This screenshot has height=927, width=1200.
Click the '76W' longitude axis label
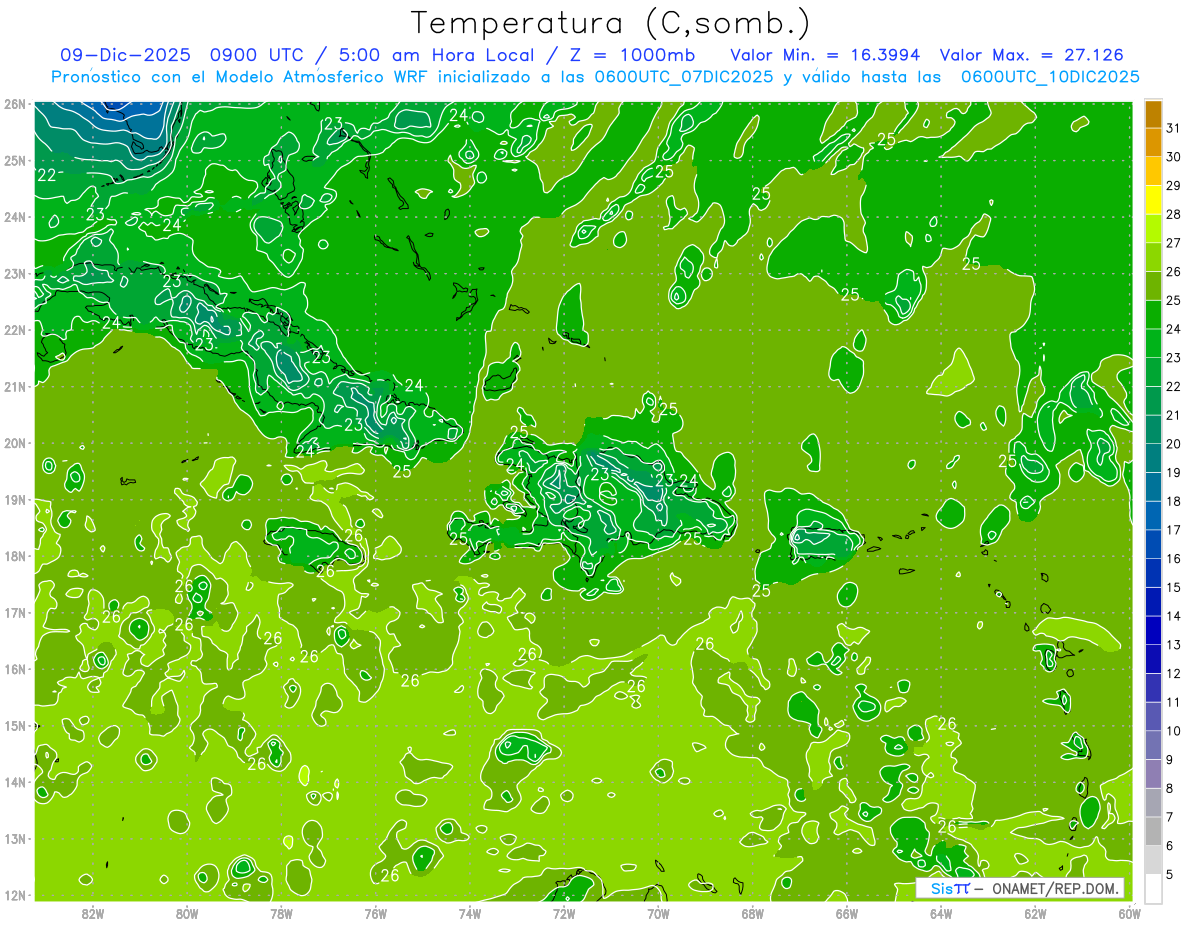(375, 913)
